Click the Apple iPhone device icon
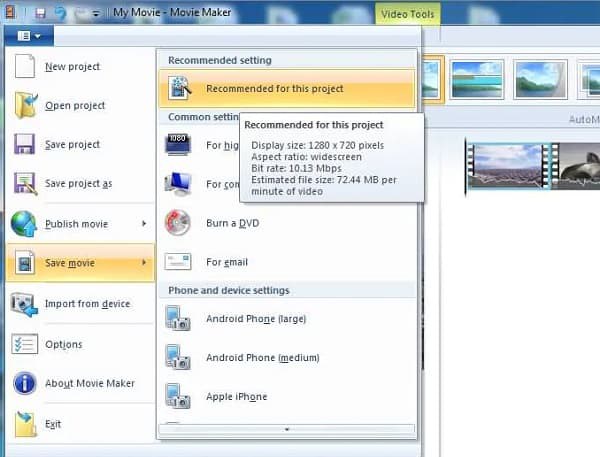This screenshot has height=457, width=600. point(178,396)
